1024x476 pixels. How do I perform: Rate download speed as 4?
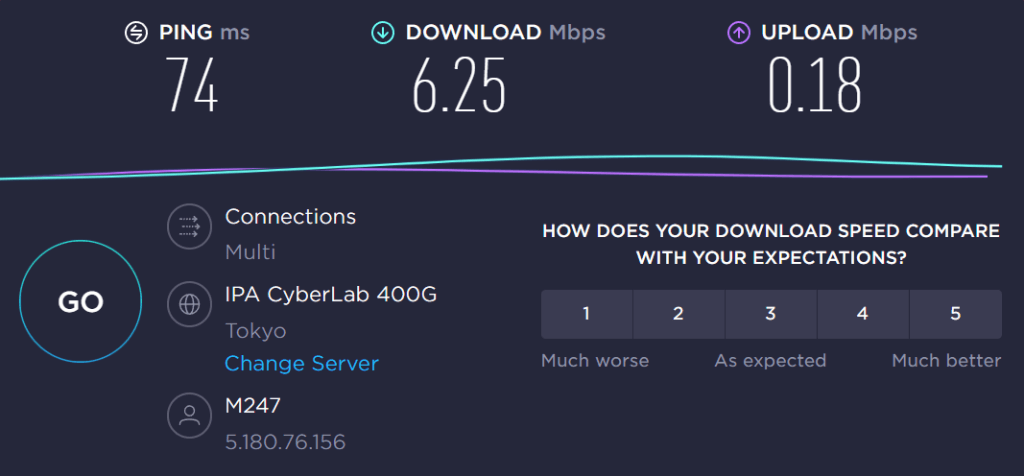tap(863, 314)
